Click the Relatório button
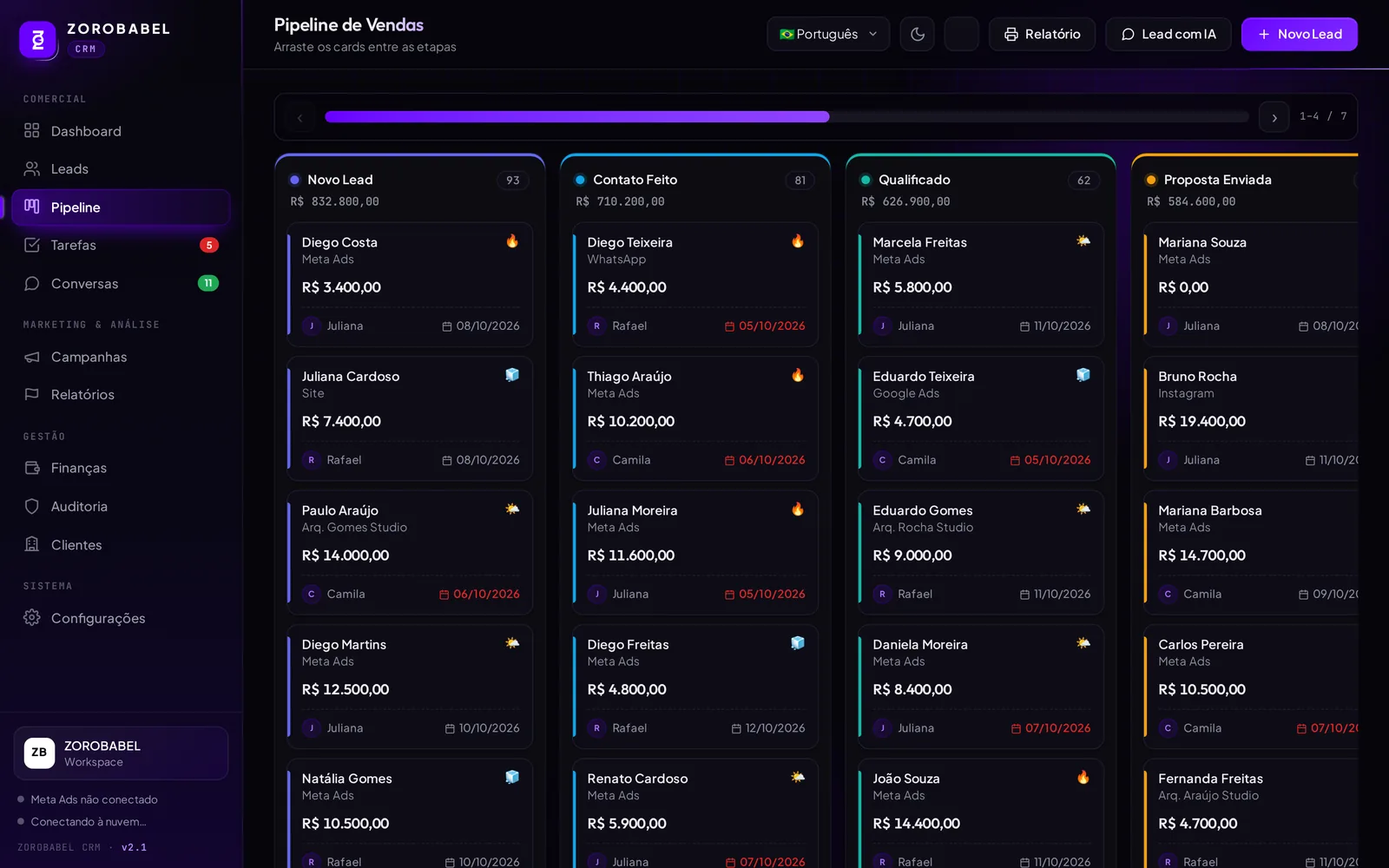The height and width of the screenshot is (868, 1389). pyautogui.click(x=1042, y=34)
